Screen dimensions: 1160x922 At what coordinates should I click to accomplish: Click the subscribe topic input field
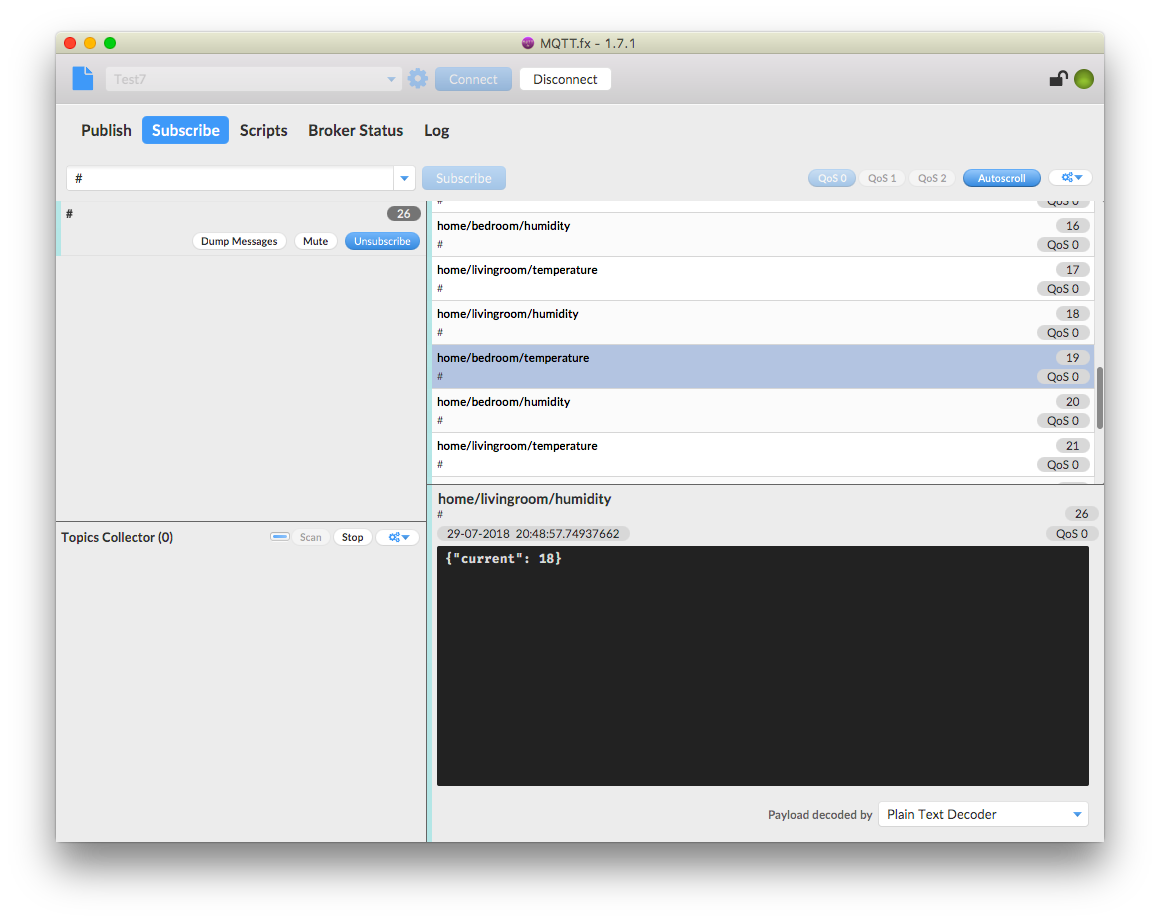coord(230,178)
